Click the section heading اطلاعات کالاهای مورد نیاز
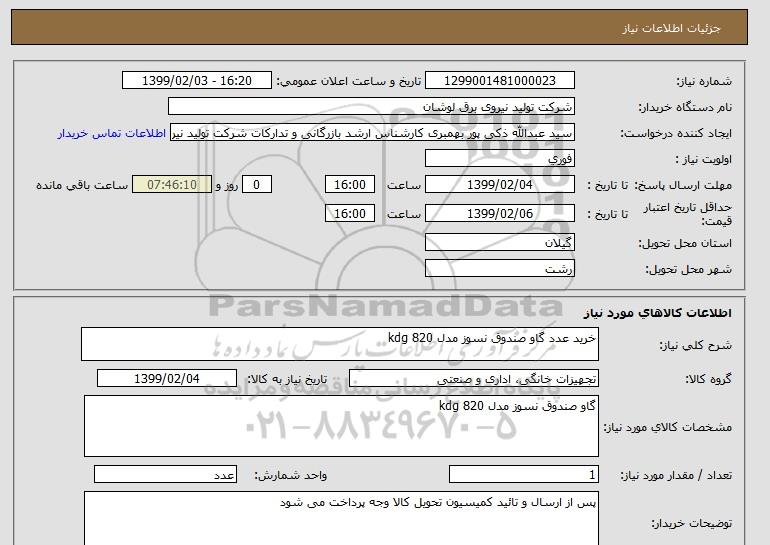 [658, 313]
